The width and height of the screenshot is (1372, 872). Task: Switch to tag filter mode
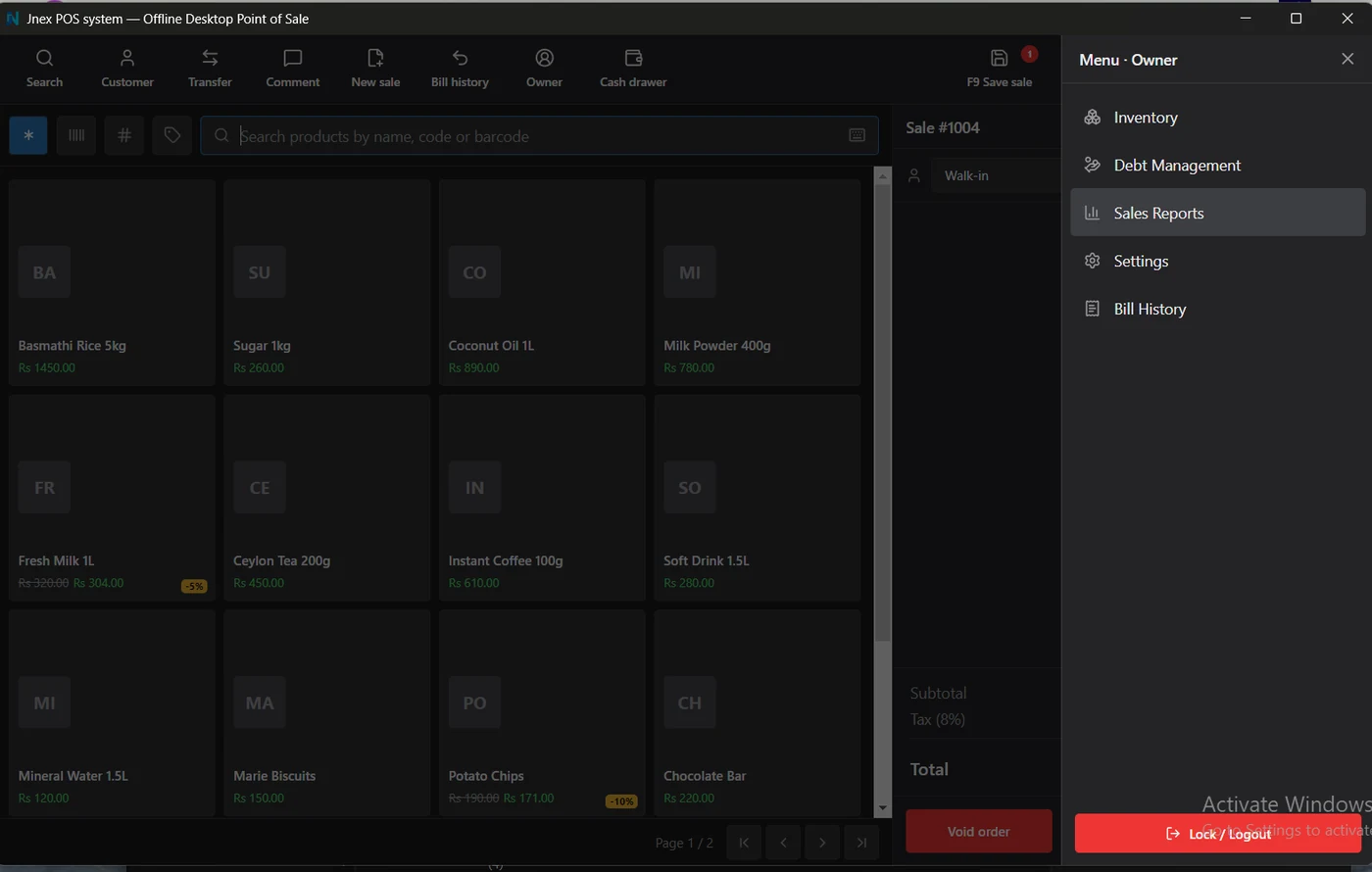click(172, 135)
